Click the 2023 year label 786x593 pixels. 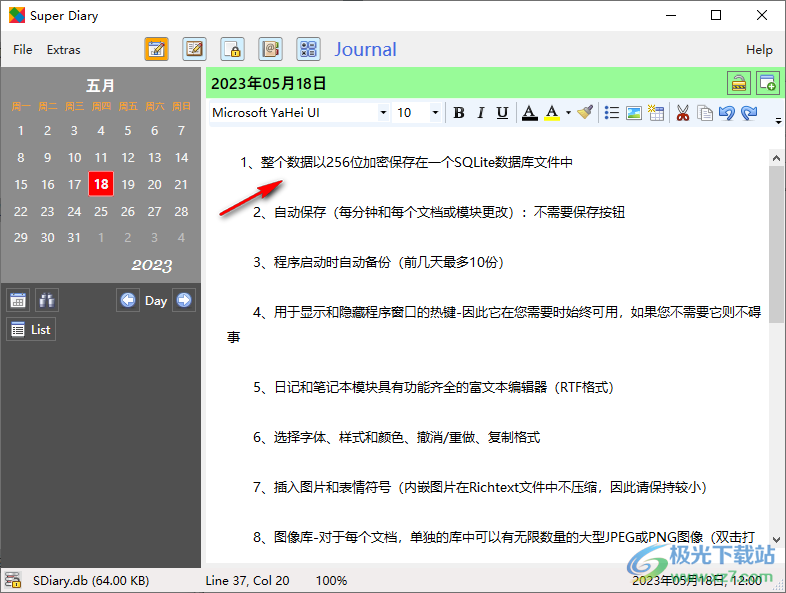[x=151, y=265]
